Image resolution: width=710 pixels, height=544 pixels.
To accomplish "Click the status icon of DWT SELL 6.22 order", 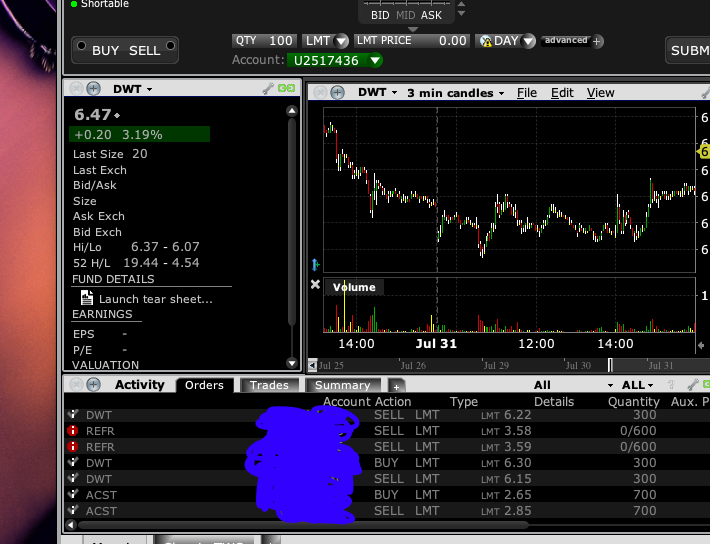I will click(x=73, y=414).
